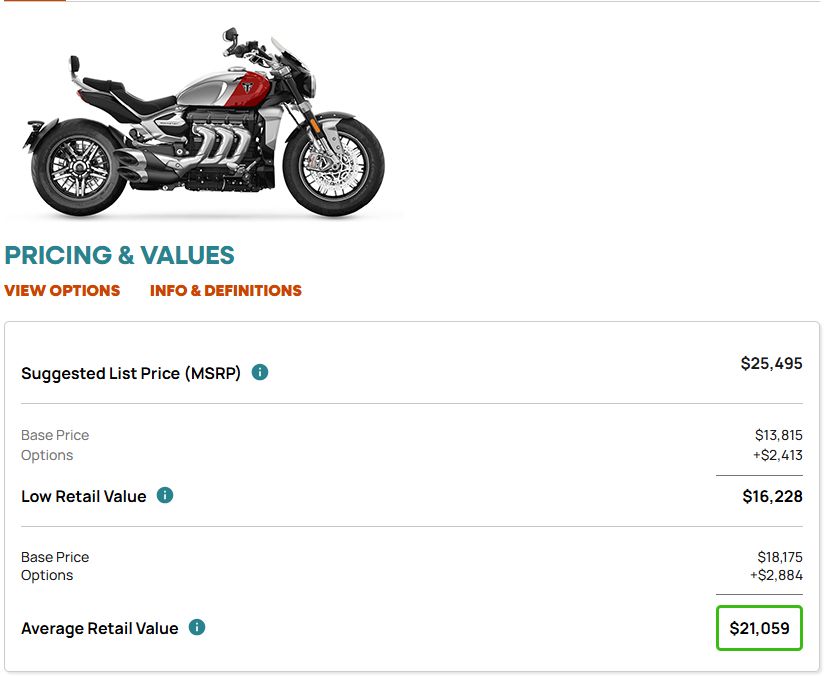Click the $16,228 low retail total
The width and height of the screenshot is (824, 676).
[x=772, y=496]
